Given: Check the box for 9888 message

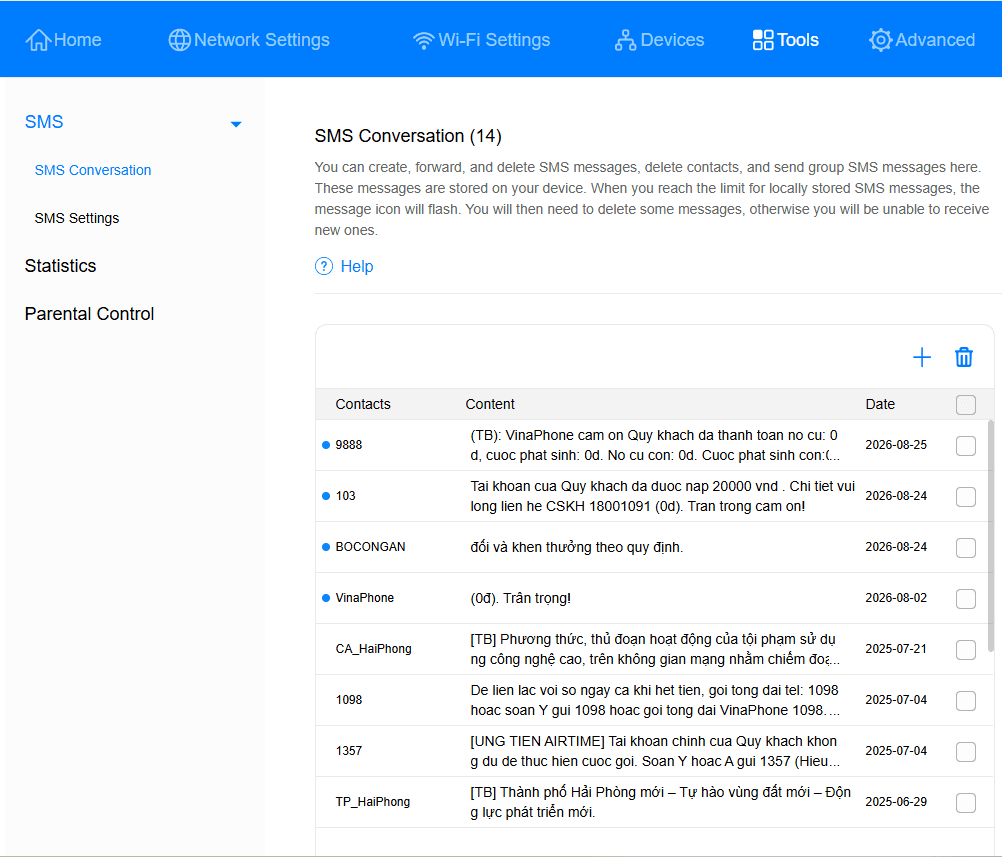Looking at the screenshot, I should pos(966,445).
